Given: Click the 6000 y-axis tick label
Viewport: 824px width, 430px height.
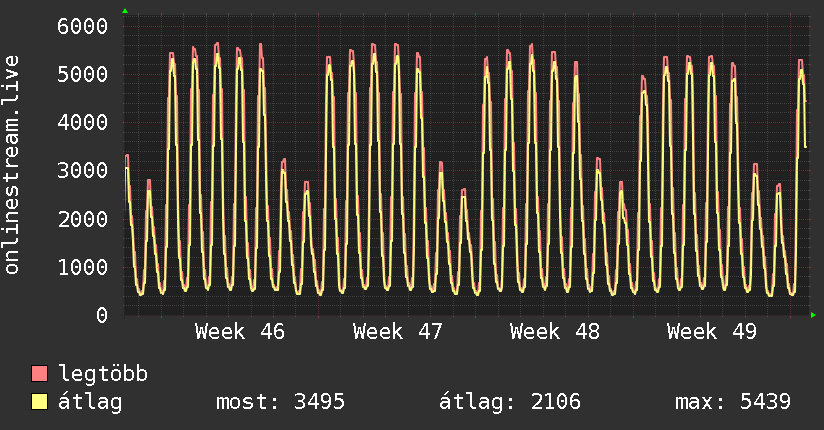Looking at the screenshot, I should pyautogui.click(x=82, y=26).
